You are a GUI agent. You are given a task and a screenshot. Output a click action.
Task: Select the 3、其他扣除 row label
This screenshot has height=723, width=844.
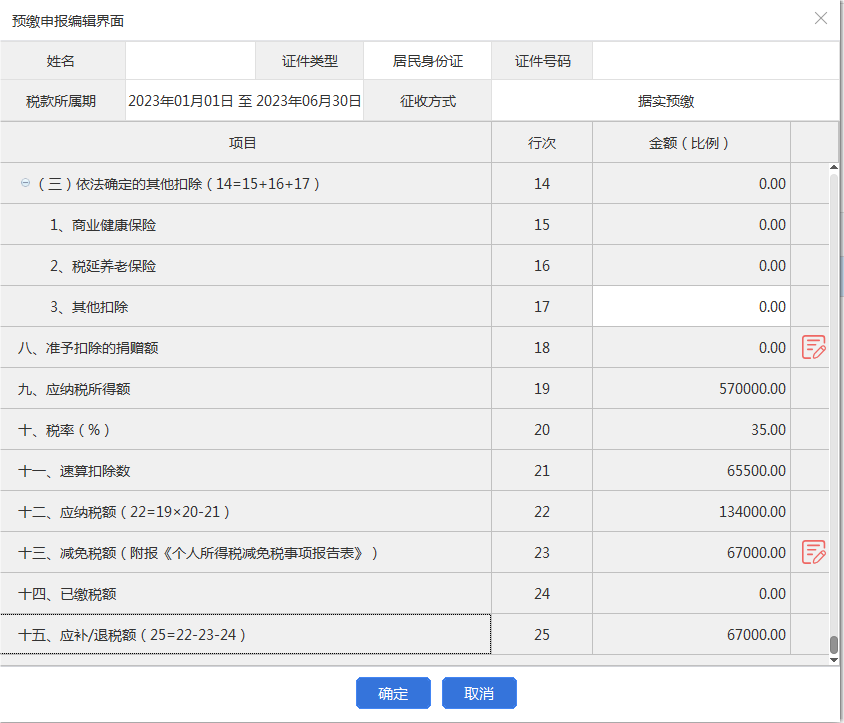click(x=89, y=307)
